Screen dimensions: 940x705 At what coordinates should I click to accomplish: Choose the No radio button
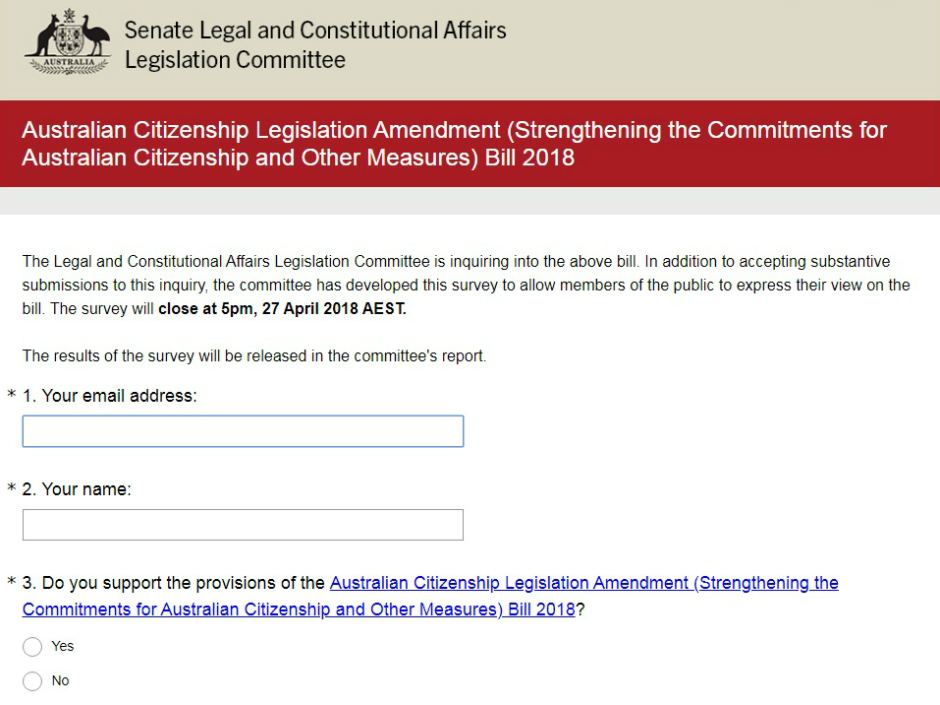click(x=32, y=681)
